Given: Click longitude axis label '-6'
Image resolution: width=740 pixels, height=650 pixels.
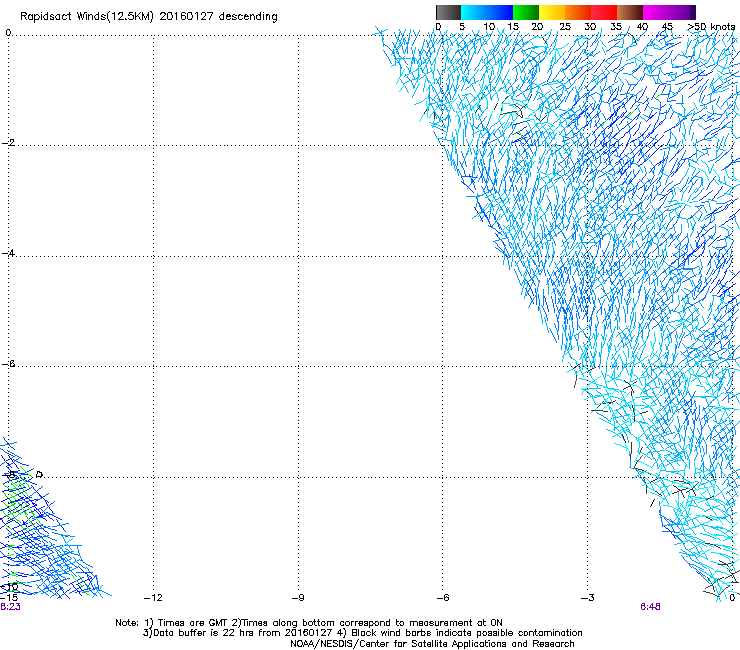Looking at the screenshot, I should pos(443,598).
